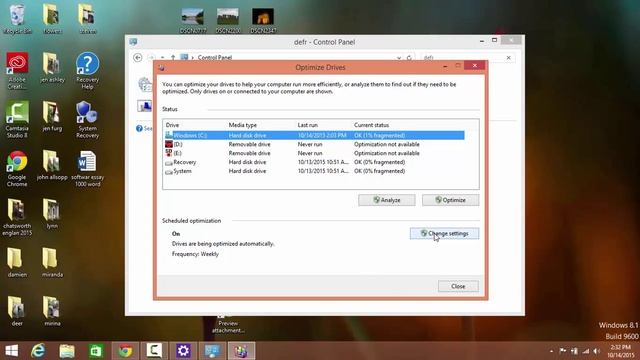Image resolution: width=640 pixels, height=360 pixels.
Task: Click the volume speaker tray icon
Action: click(x=597, y=351)
